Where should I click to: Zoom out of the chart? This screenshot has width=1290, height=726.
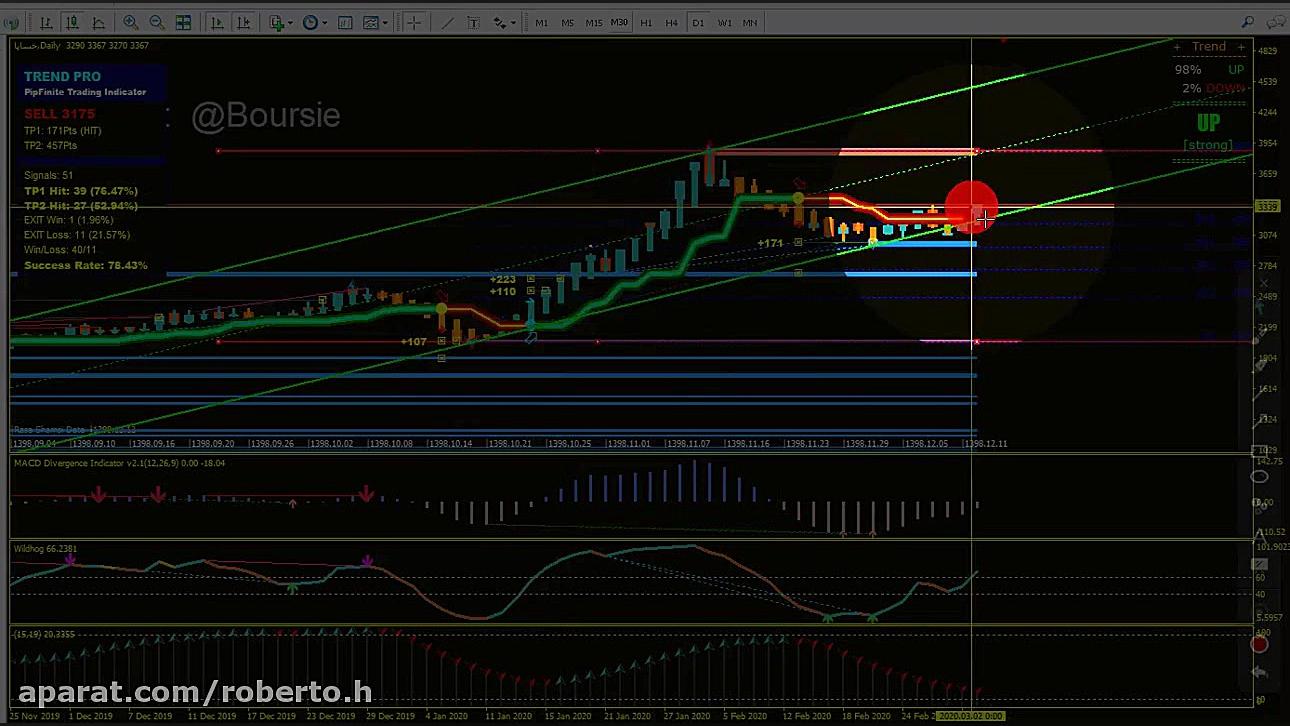coord(157,22)
